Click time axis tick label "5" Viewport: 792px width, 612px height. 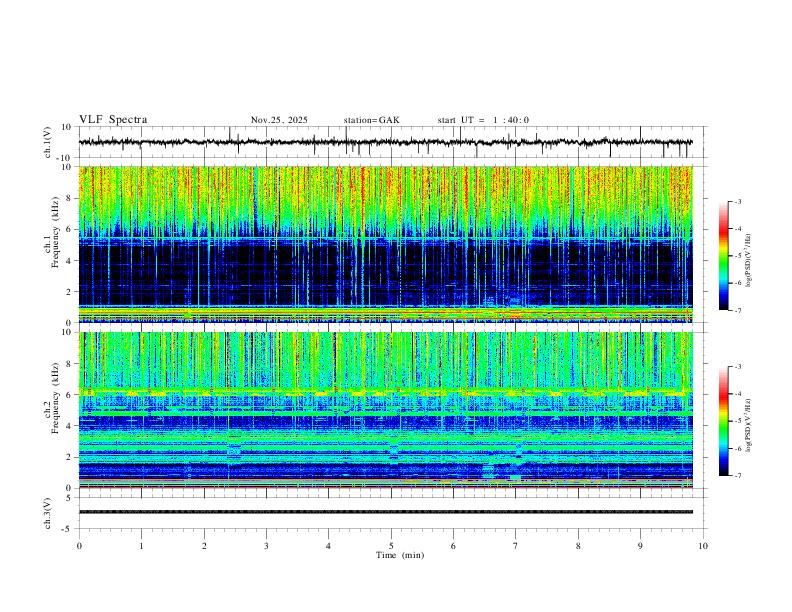[391, 546]
